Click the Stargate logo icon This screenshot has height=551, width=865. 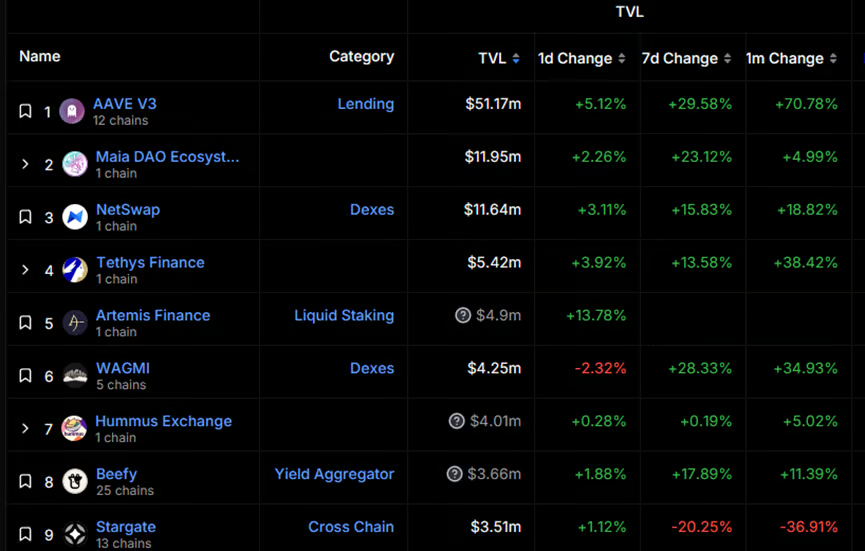(75, 534)
